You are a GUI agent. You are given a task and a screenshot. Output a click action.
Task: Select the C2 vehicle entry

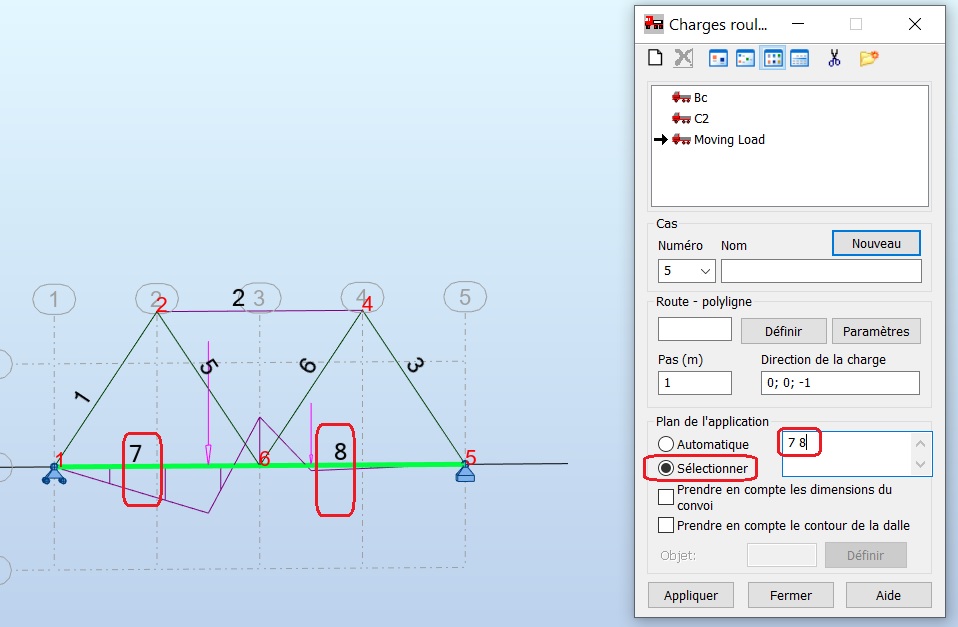(x=701, y=119)
